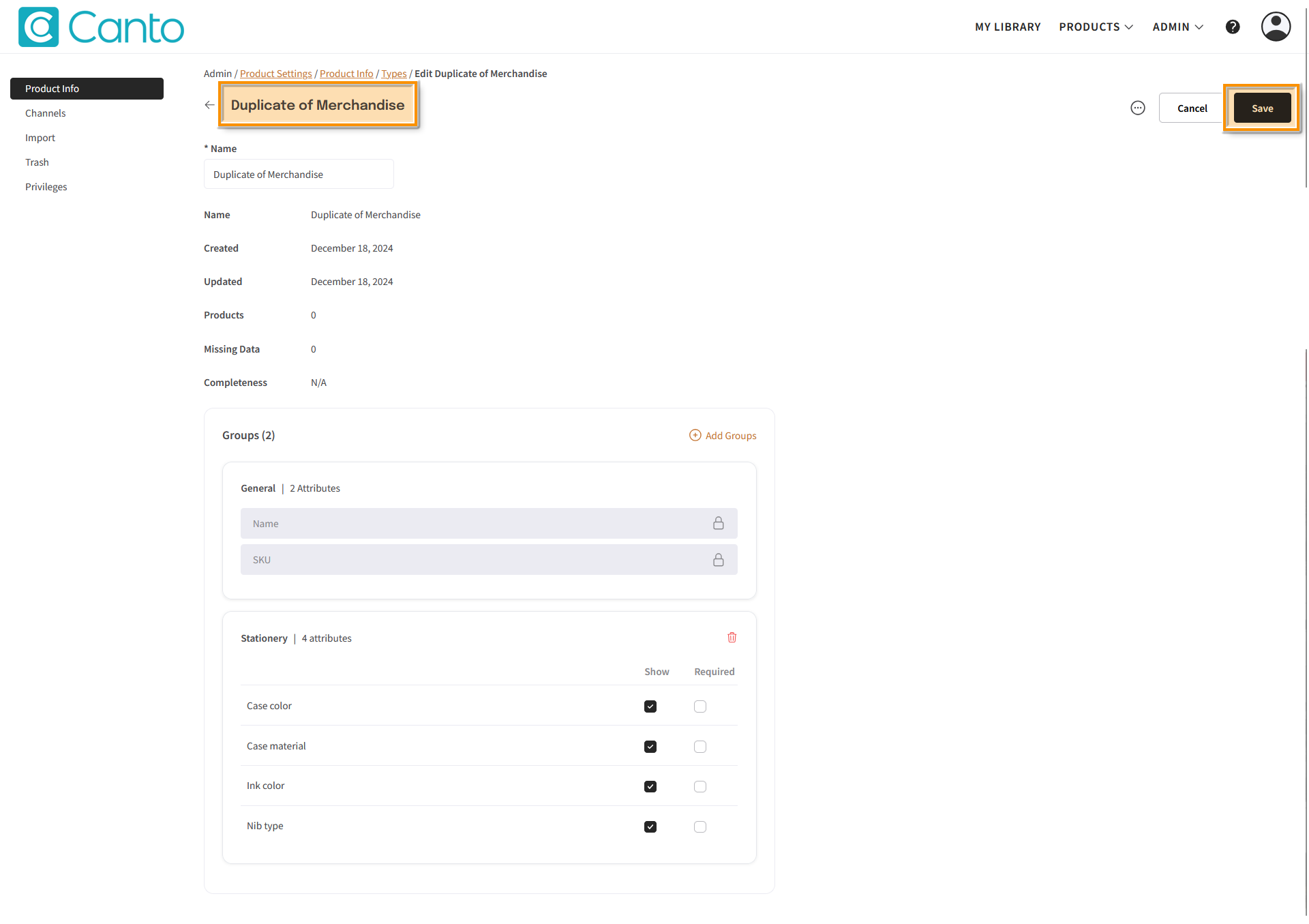Mark Case material as Required
Screen dimensions: 1309x924
click(700, 747)
